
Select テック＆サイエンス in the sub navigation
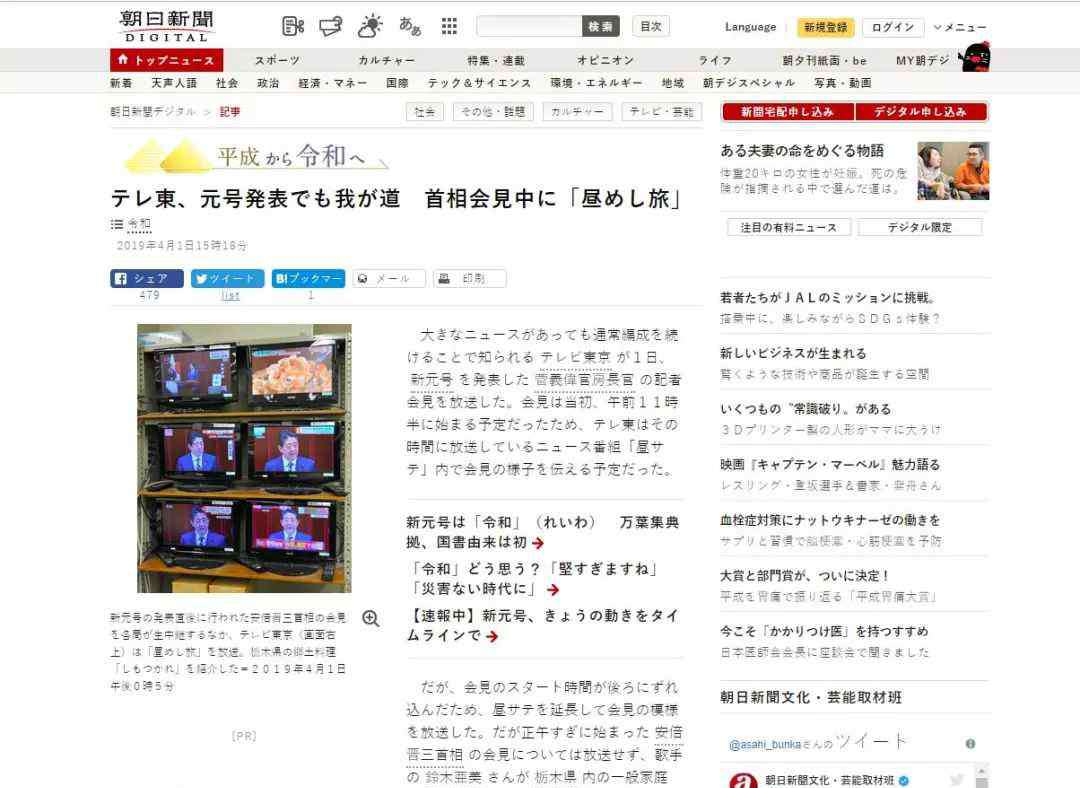coord(479,83)
